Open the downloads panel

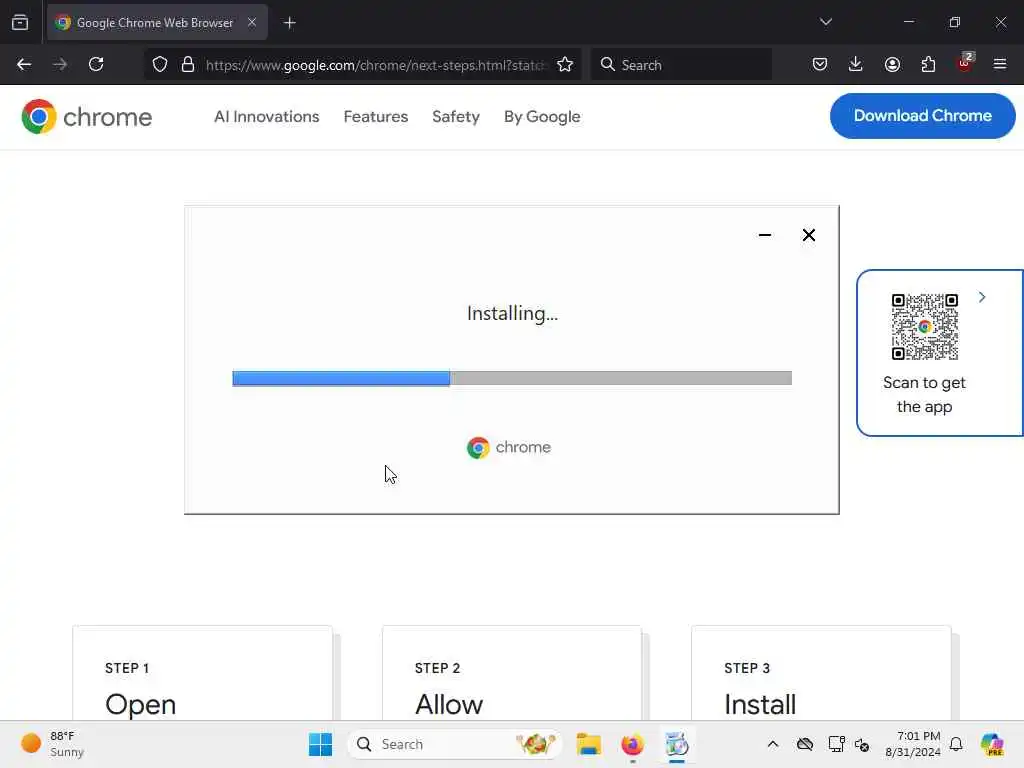pos(856,64)
